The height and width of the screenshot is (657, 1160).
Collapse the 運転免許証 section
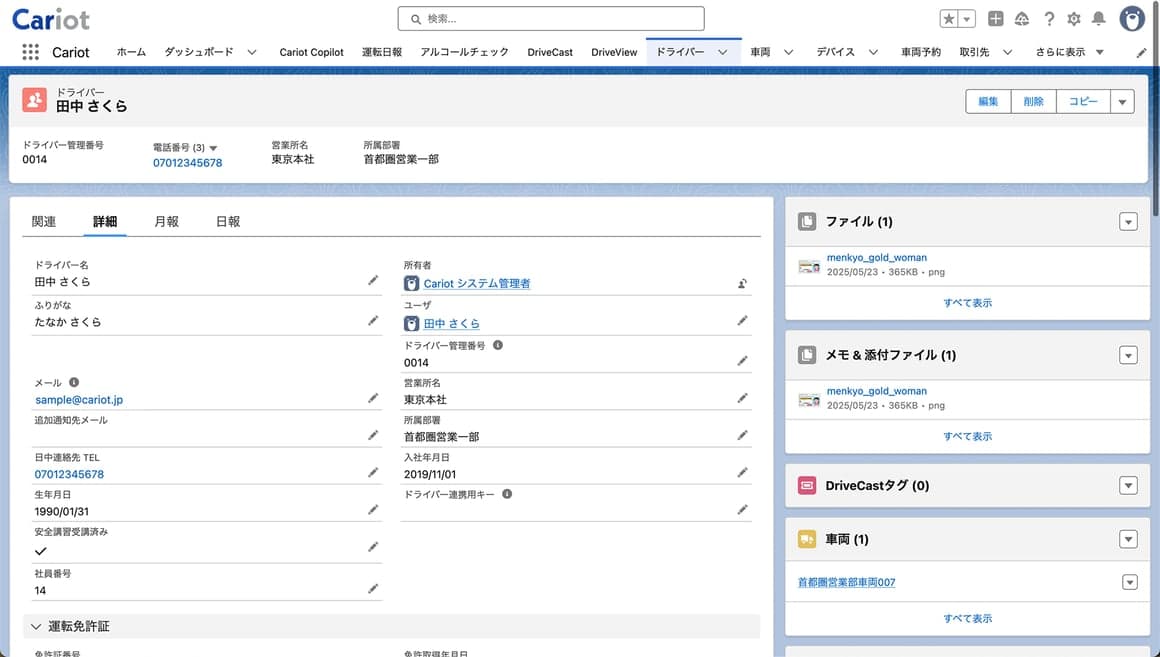click(36, 627)
